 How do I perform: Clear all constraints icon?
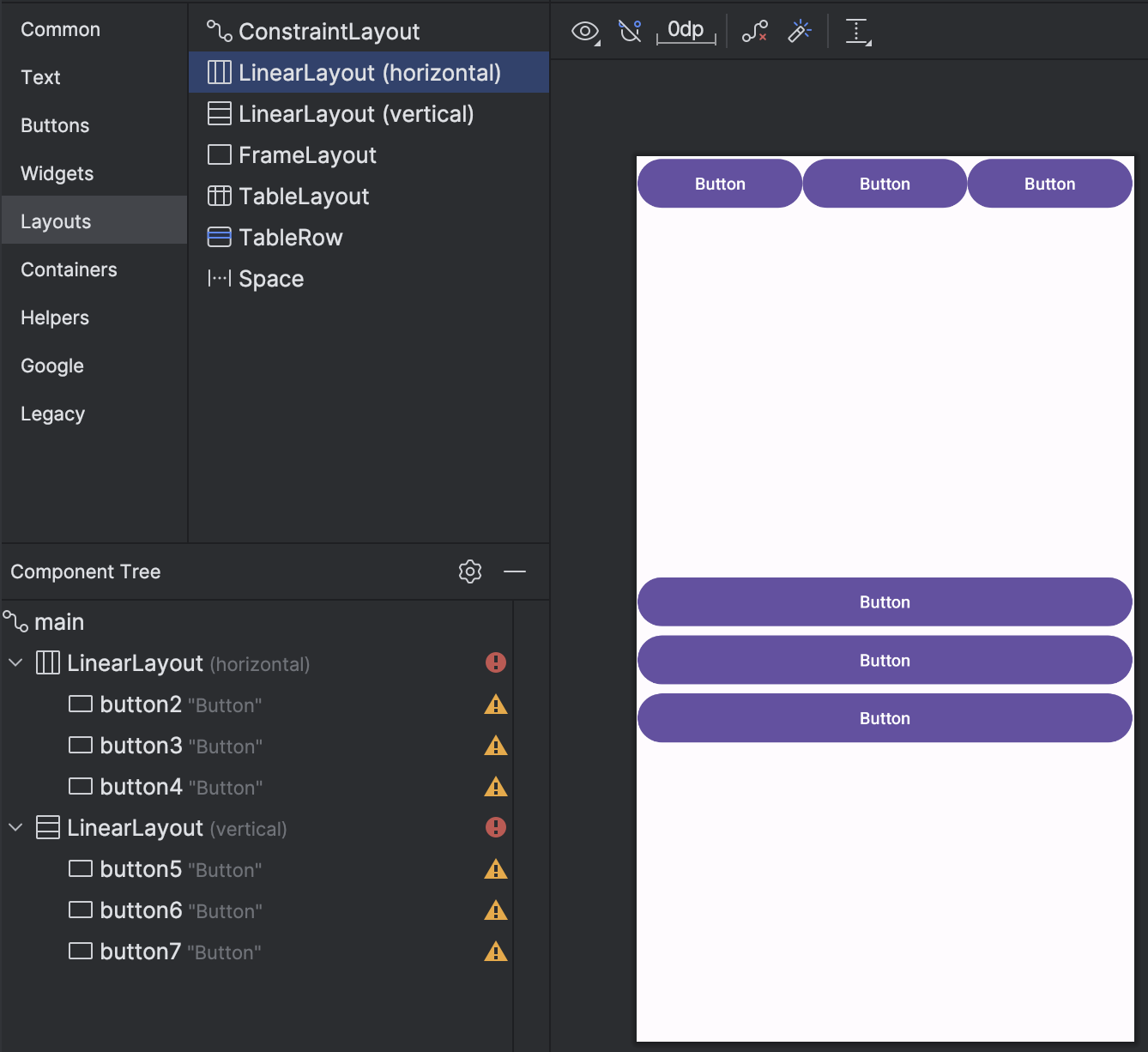click(755, 32)
